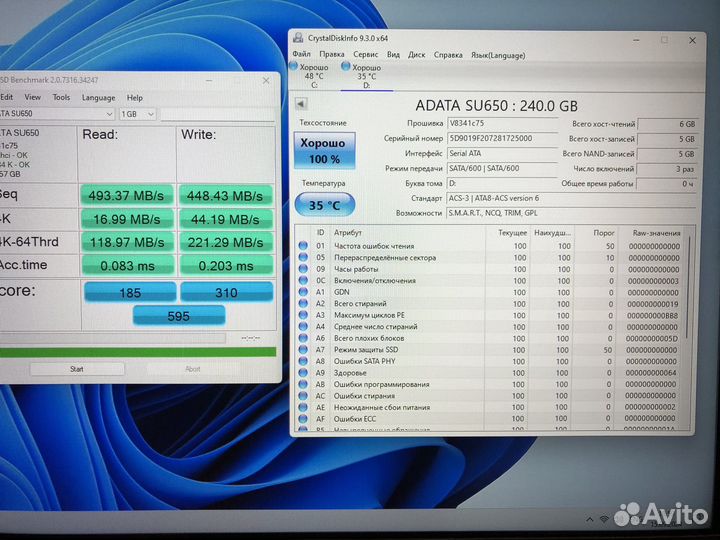Click status orb for attribute 05 reallocated sectors
Screen dimensions: 720x540
(x=303, y=257)
